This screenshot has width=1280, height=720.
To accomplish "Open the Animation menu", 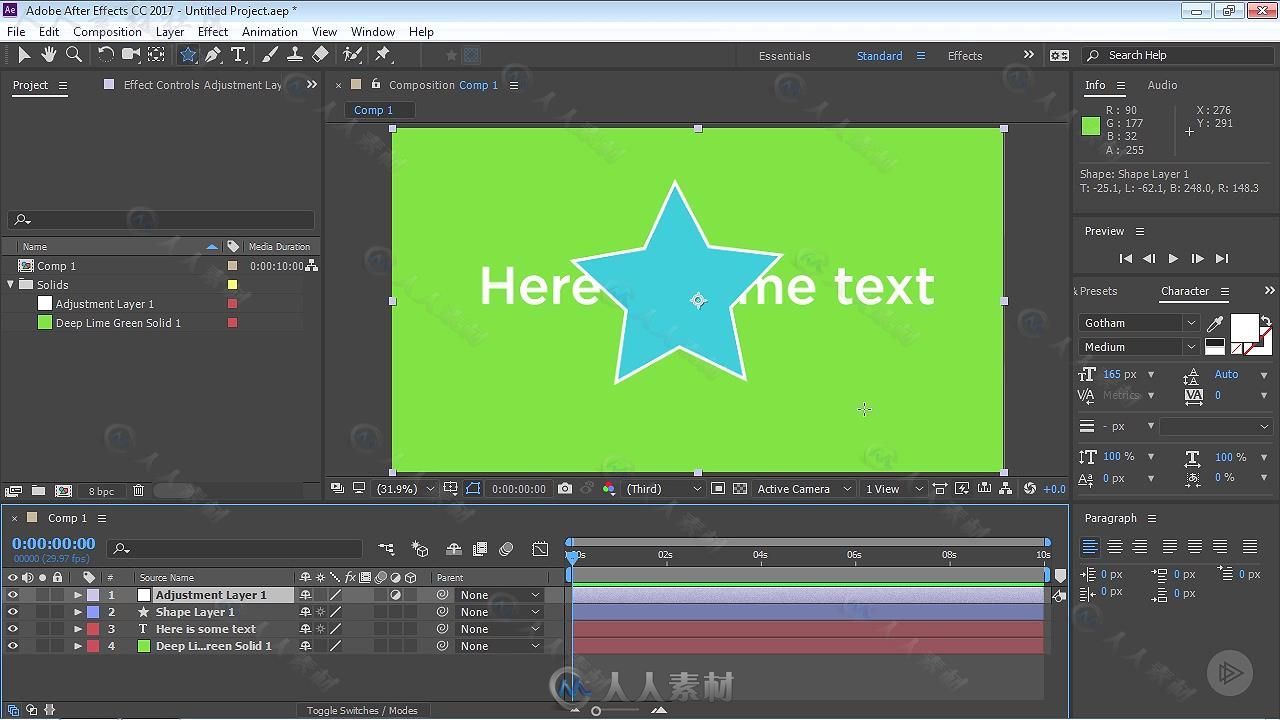I will pyautogui.click(x=270, y=31).
